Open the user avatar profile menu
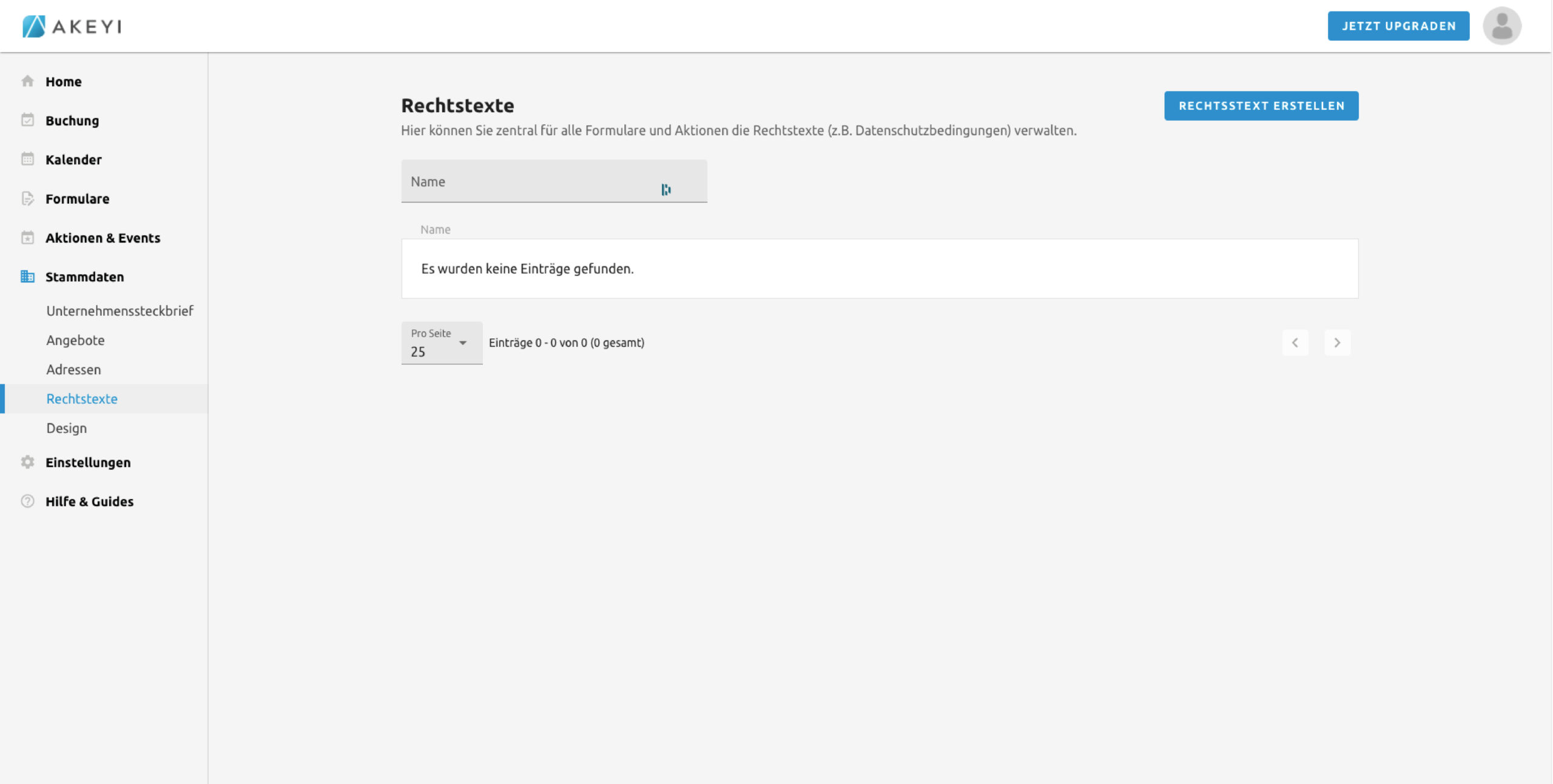This screenshot has width=1553, height=784. [x=1501, y=26]
